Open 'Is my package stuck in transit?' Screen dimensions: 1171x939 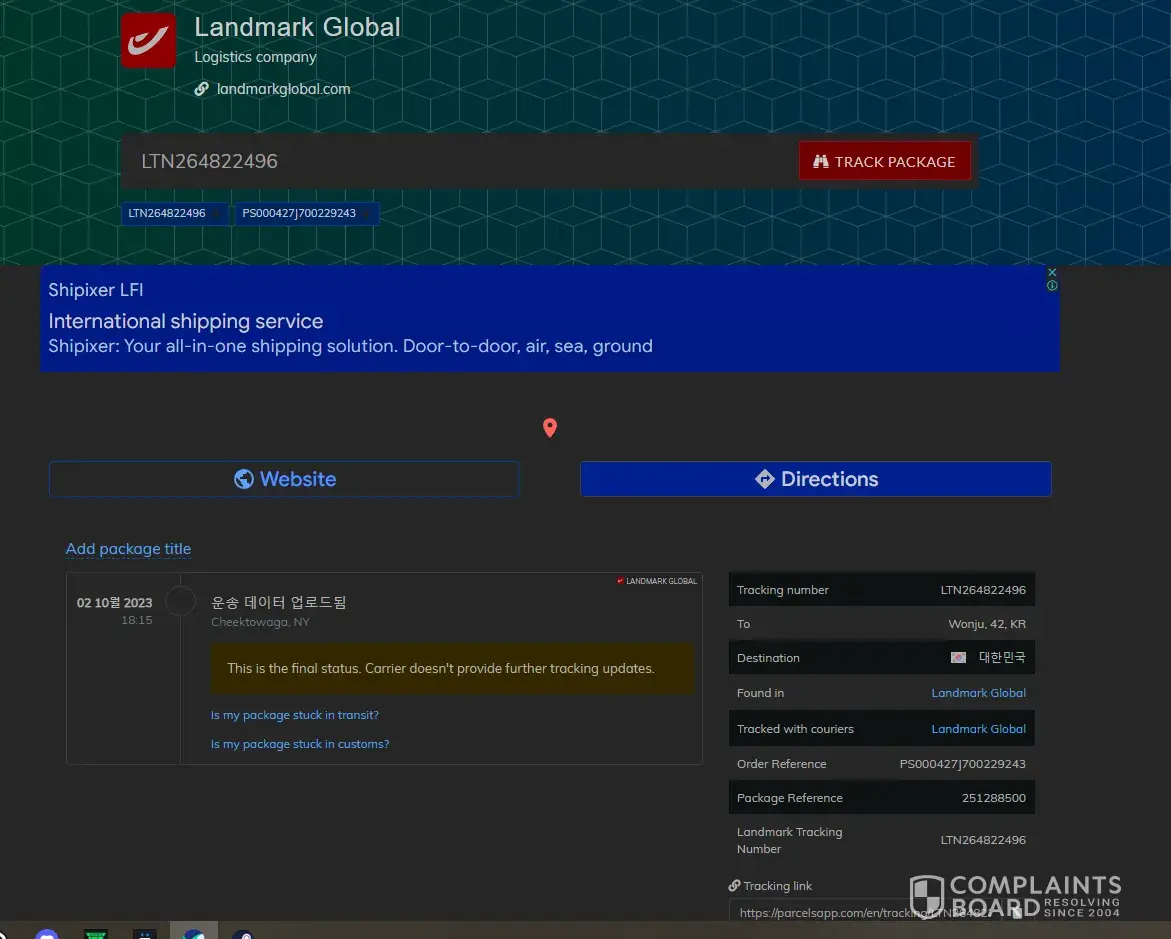pos(295,715)
